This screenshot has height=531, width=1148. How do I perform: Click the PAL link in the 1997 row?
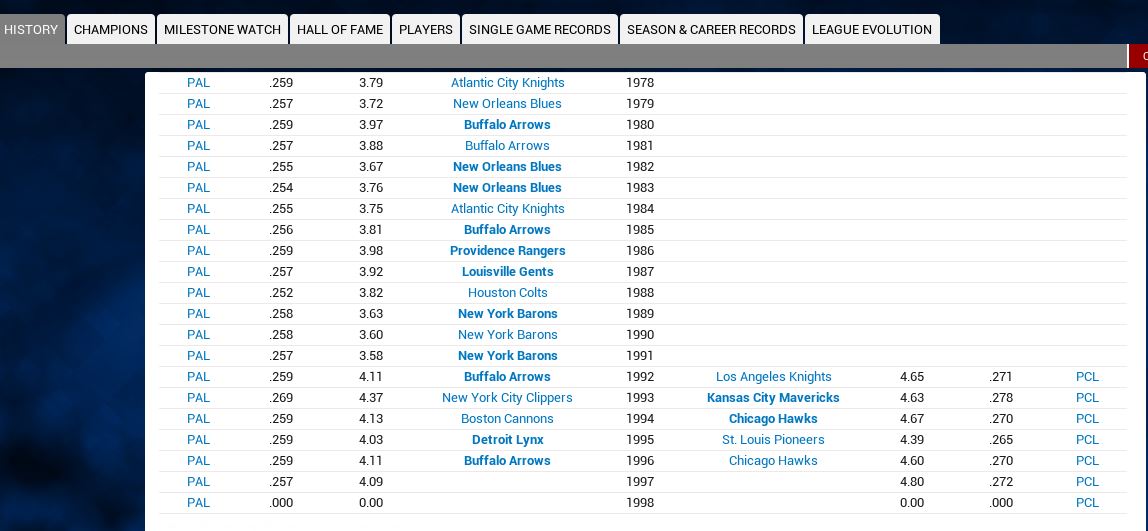(198, 482)
